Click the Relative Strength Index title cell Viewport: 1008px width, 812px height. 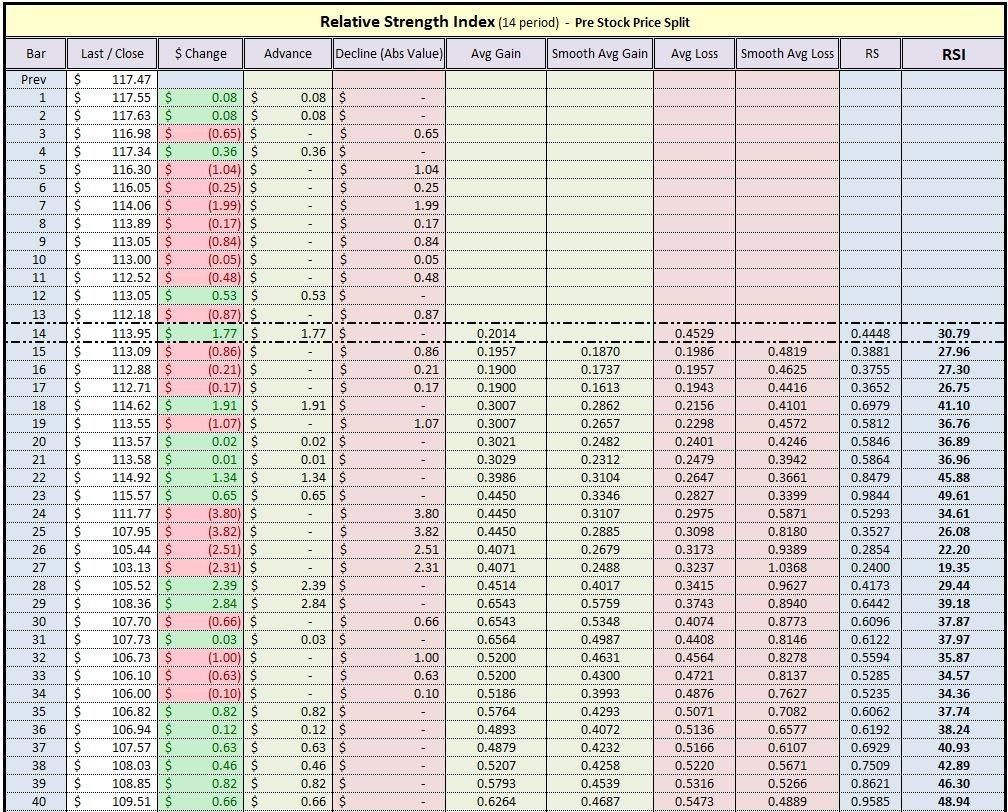[505, 22]
